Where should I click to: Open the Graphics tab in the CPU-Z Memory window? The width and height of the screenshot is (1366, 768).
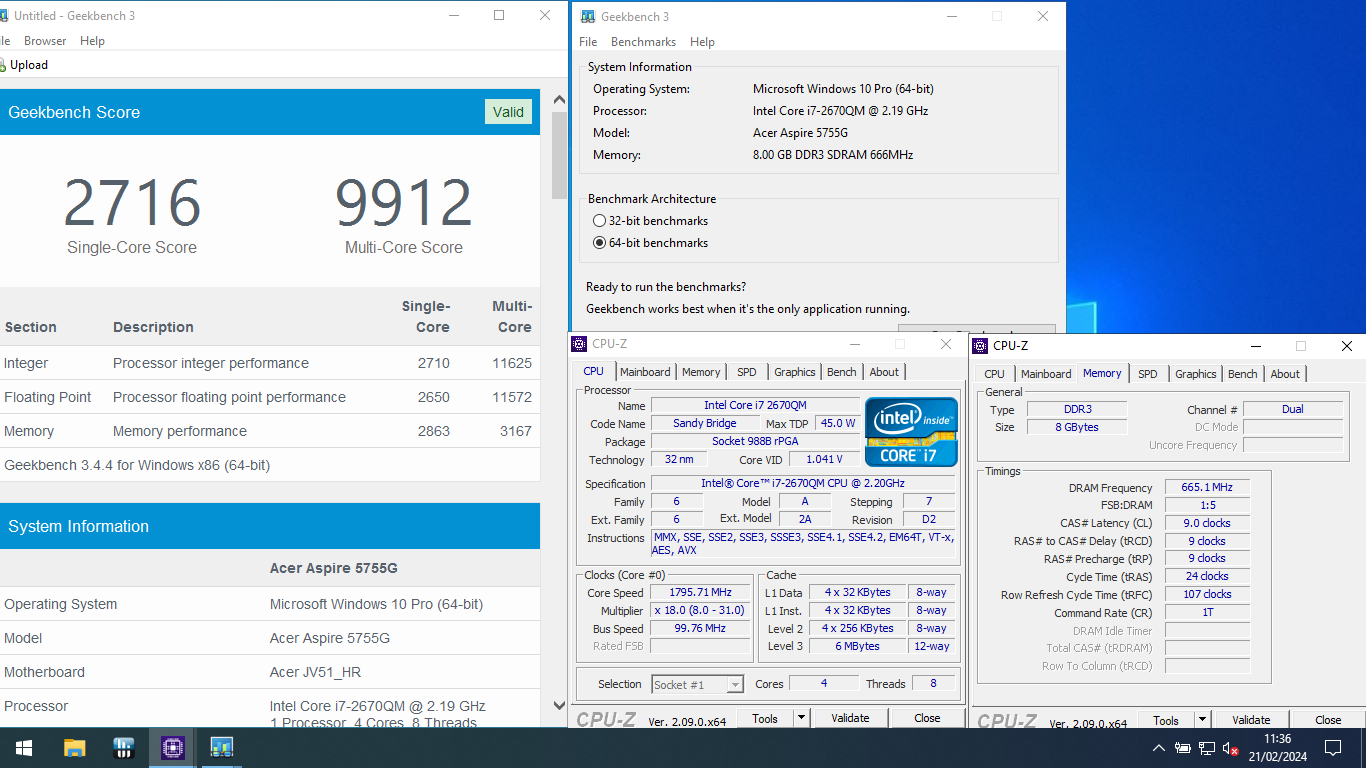pyautogui.click(x=1196, y=374)
